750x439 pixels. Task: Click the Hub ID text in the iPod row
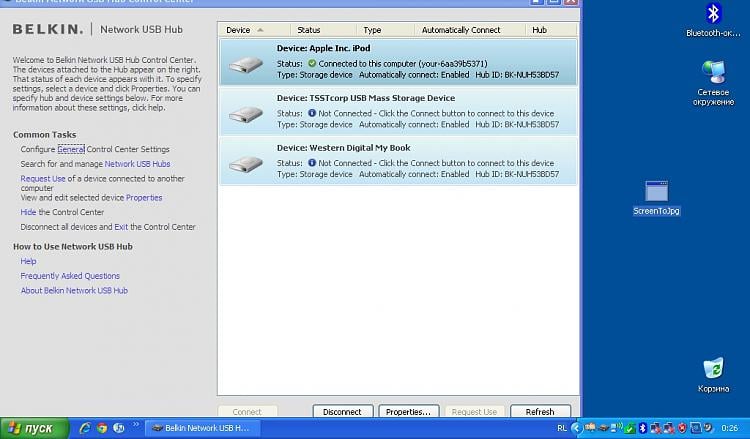(x=517, y=75)
